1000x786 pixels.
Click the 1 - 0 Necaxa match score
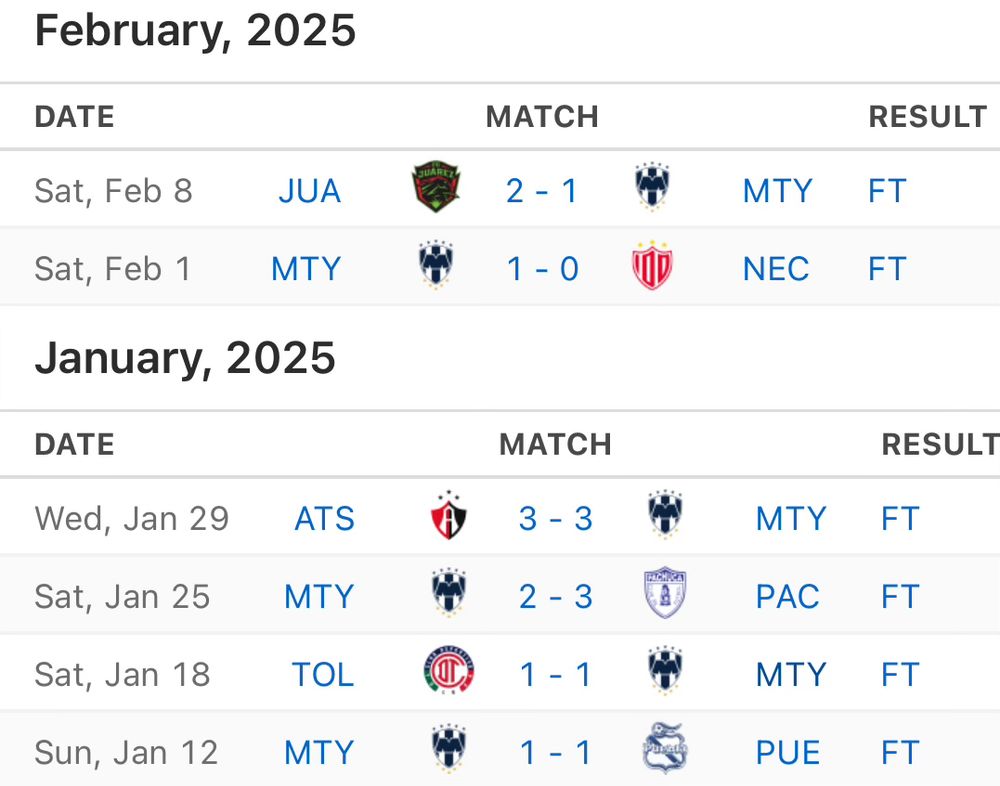click(x=543, y=269)
